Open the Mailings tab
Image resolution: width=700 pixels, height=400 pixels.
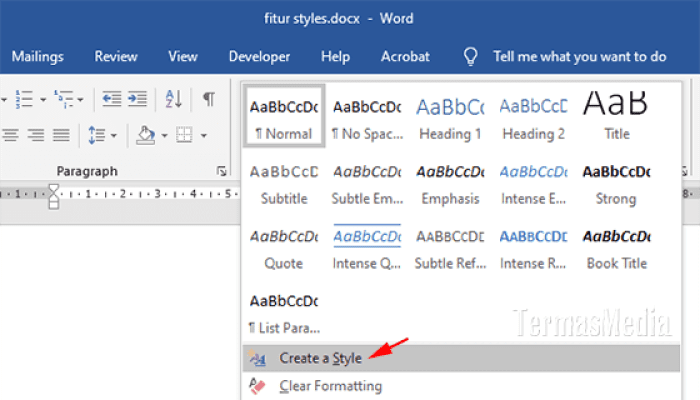tap(38, 57)
